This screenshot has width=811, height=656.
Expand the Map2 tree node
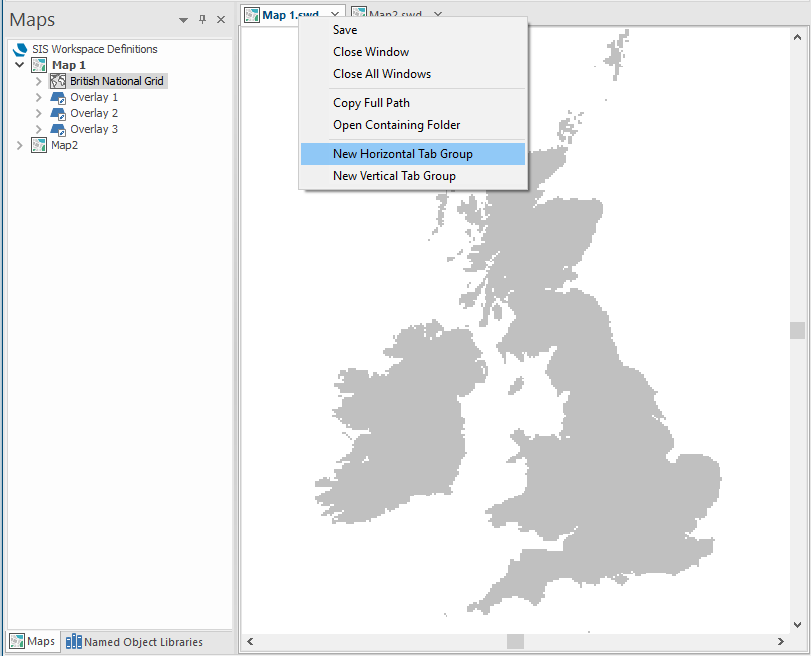pyautogui.click(x=20, y=145)
